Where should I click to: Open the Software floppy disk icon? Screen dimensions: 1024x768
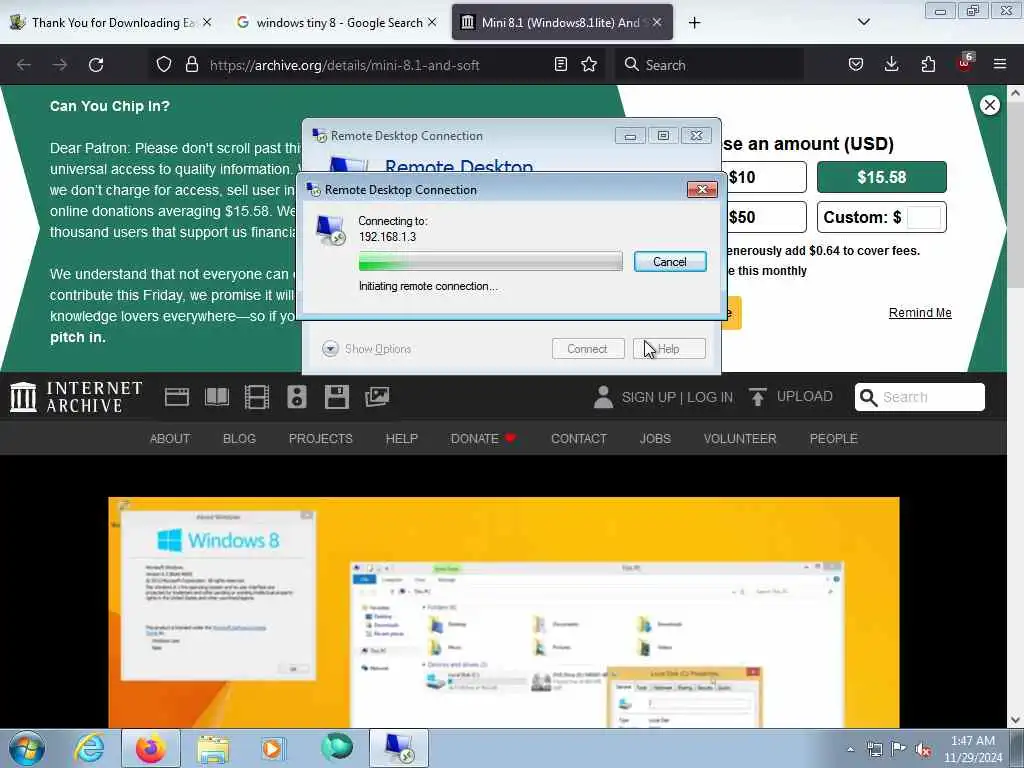336,396
